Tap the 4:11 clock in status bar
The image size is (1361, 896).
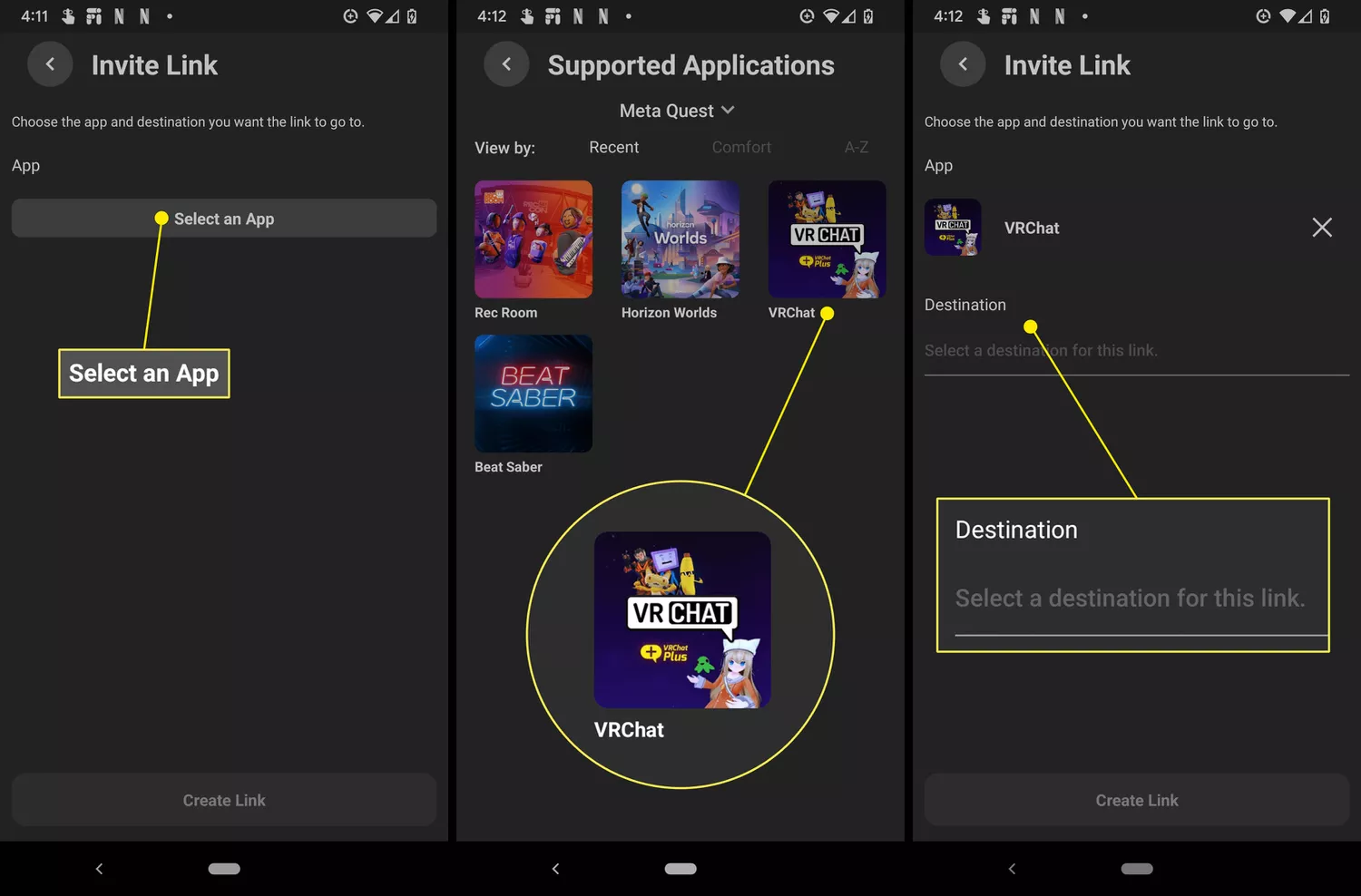click(x=34, y=16)
